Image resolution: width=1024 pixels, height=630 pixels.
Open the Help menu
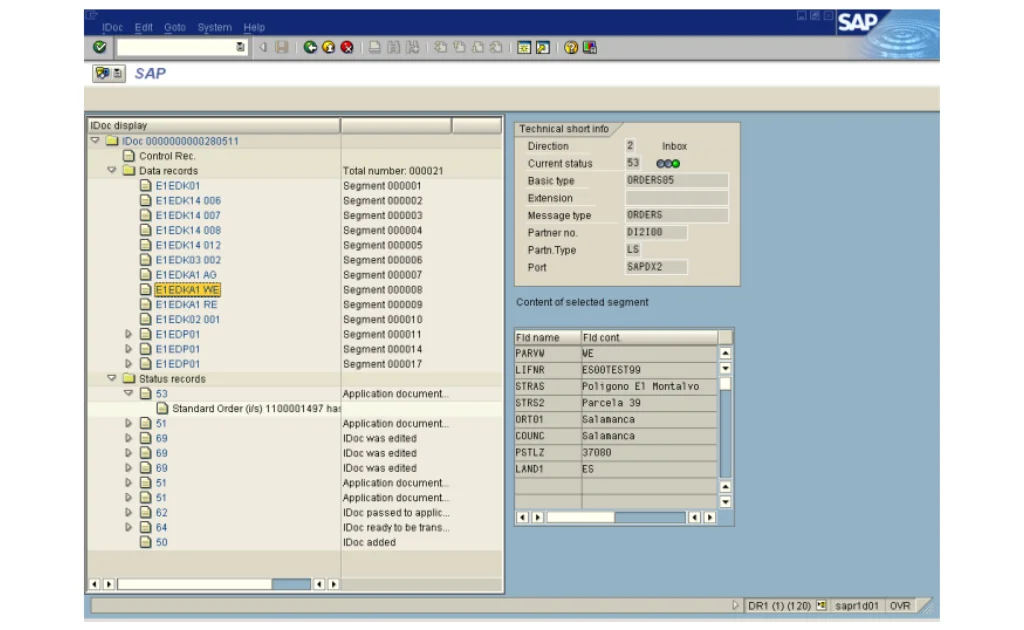point(254,27)
